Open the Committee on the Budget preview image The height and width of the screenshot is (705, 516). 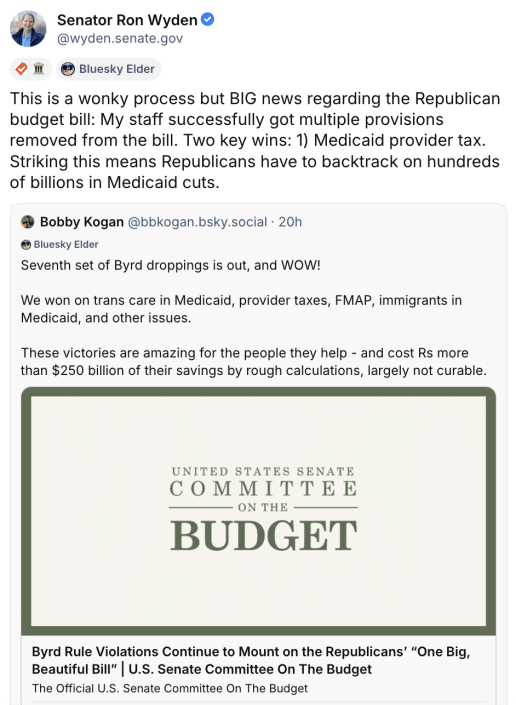pyautogui.click(x=258, y=511)
